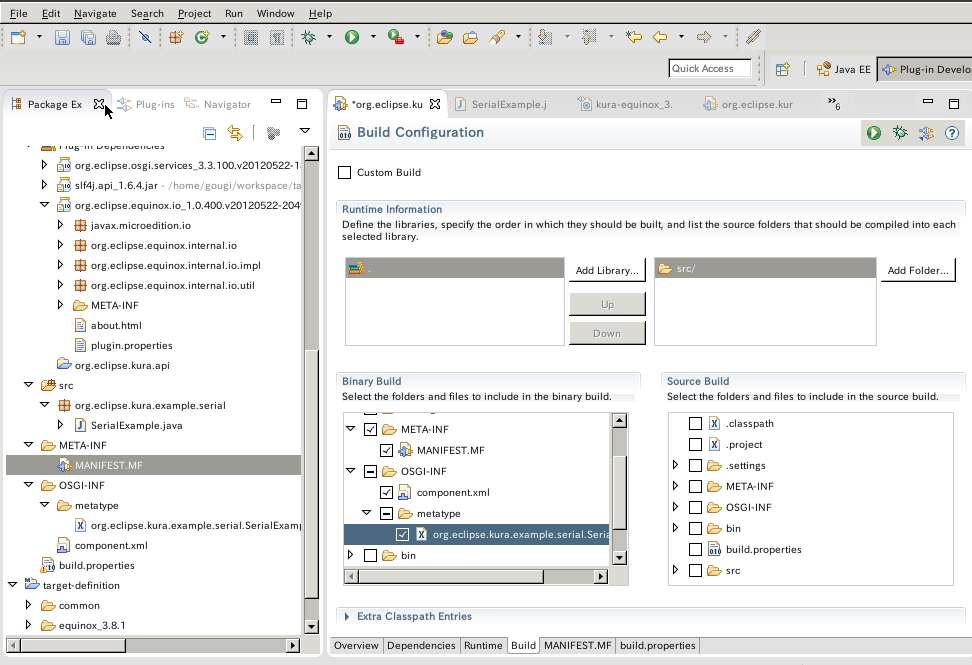This screenshot has height=665, width=972.
Task: Click the New wizard toolbar icon
Action: 19,37
